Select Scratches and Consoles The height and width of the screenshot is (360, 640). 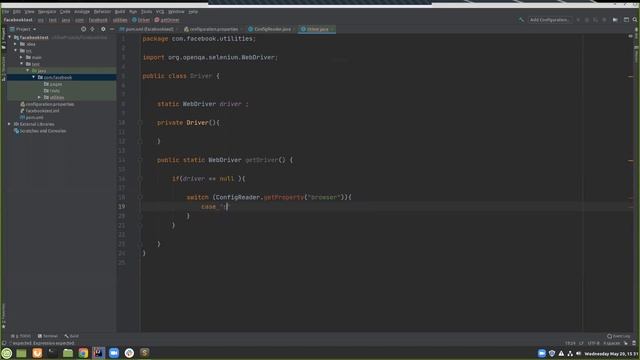[x=40, y=131]
